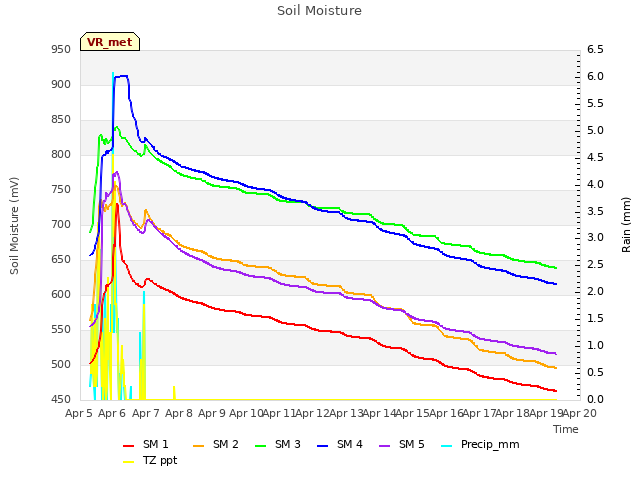Click the 900 left axis tick label
640x480 pixels.
tap(61, 85)
